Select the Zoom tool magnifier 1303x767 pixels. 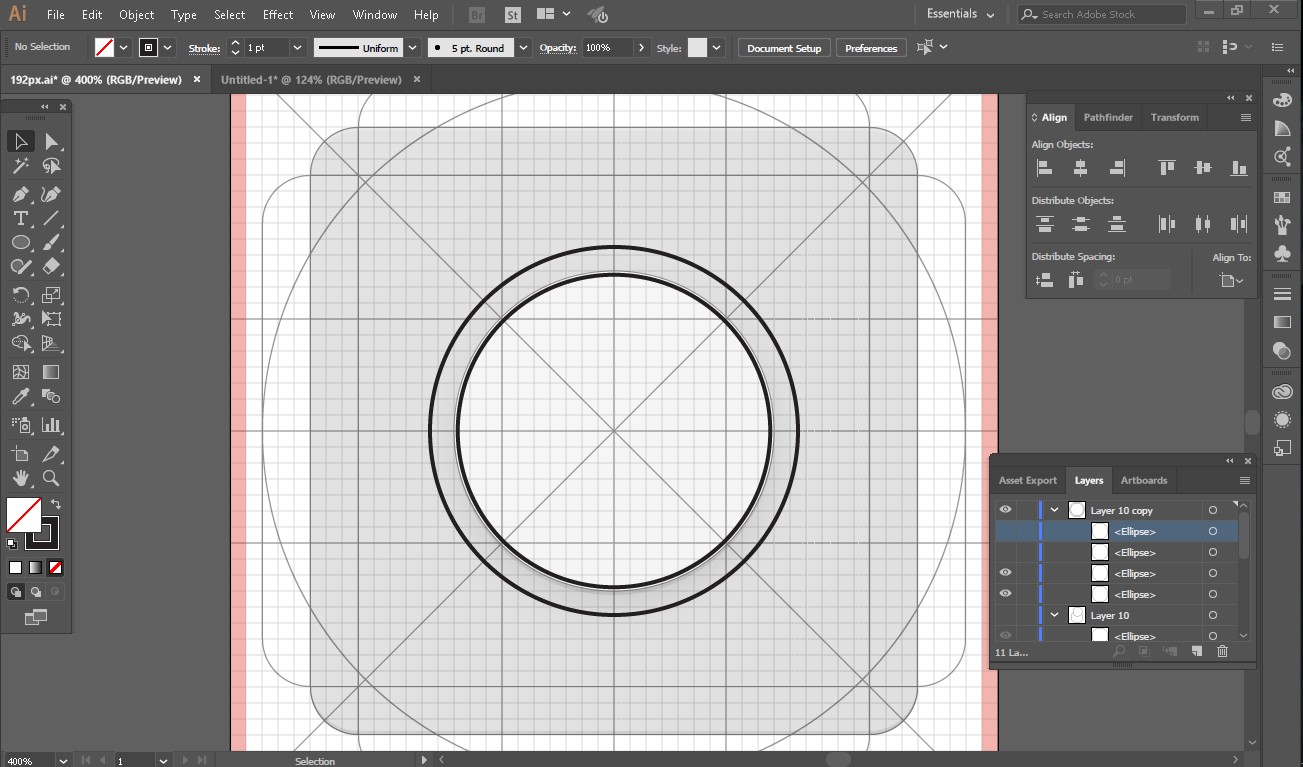(51, 478)
